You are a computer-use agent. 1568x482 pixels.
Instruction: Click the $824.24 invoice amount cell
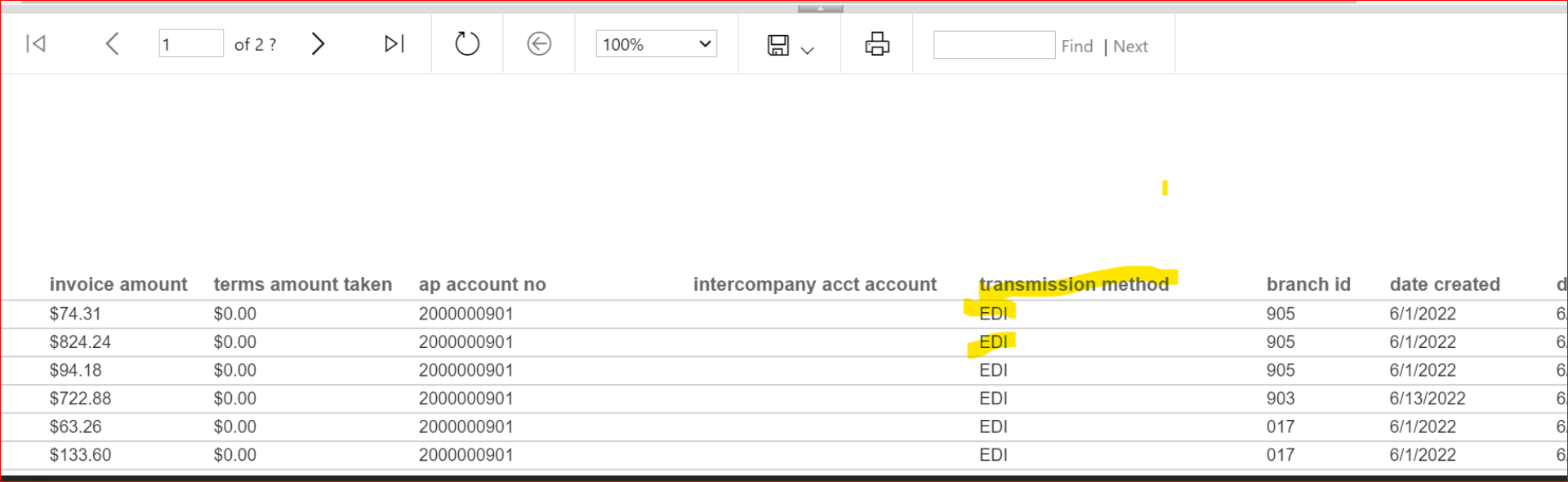(x=80, y=342)
